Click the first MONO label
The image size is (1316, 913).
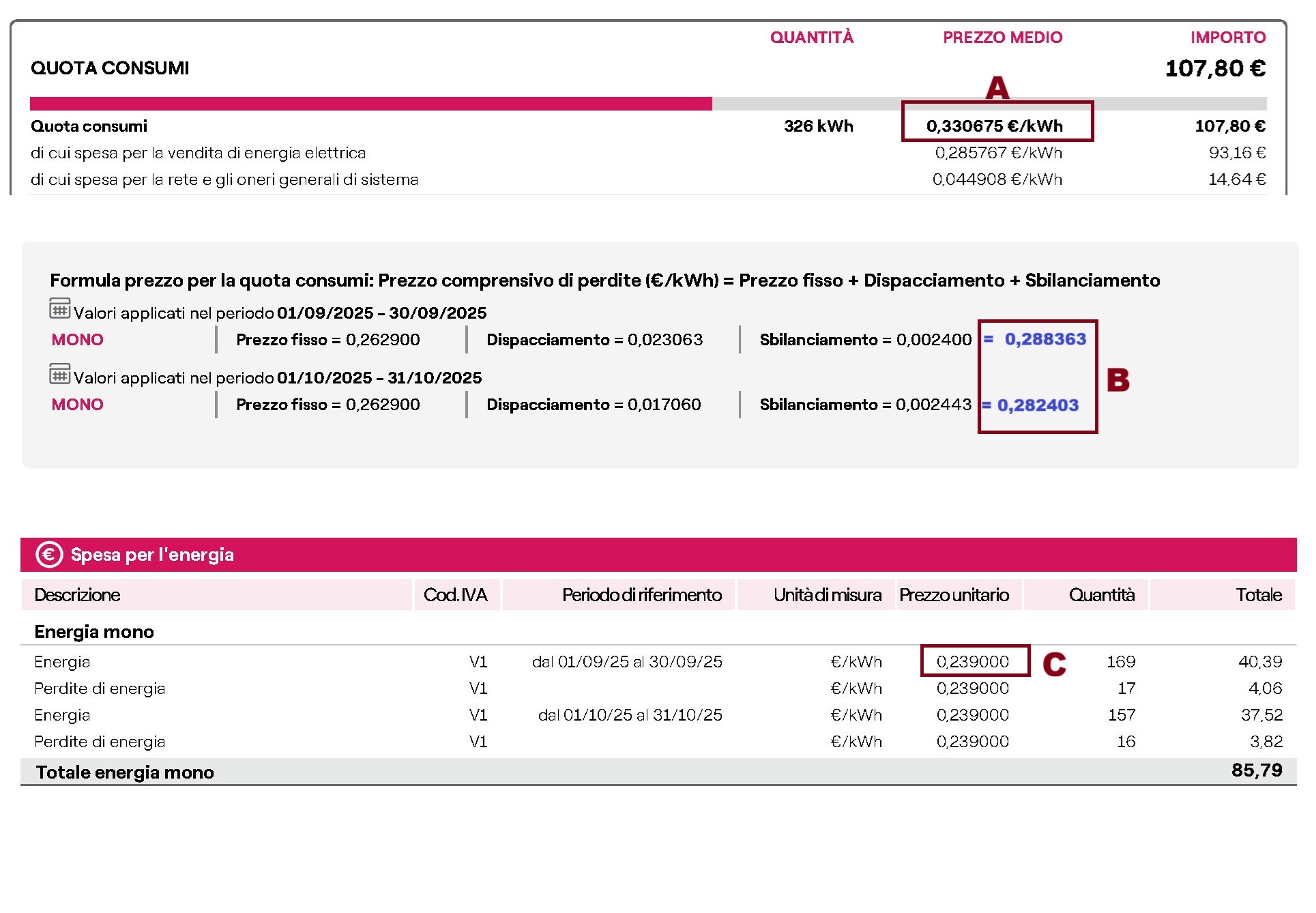pyautogui.click(x=77, y=340)
